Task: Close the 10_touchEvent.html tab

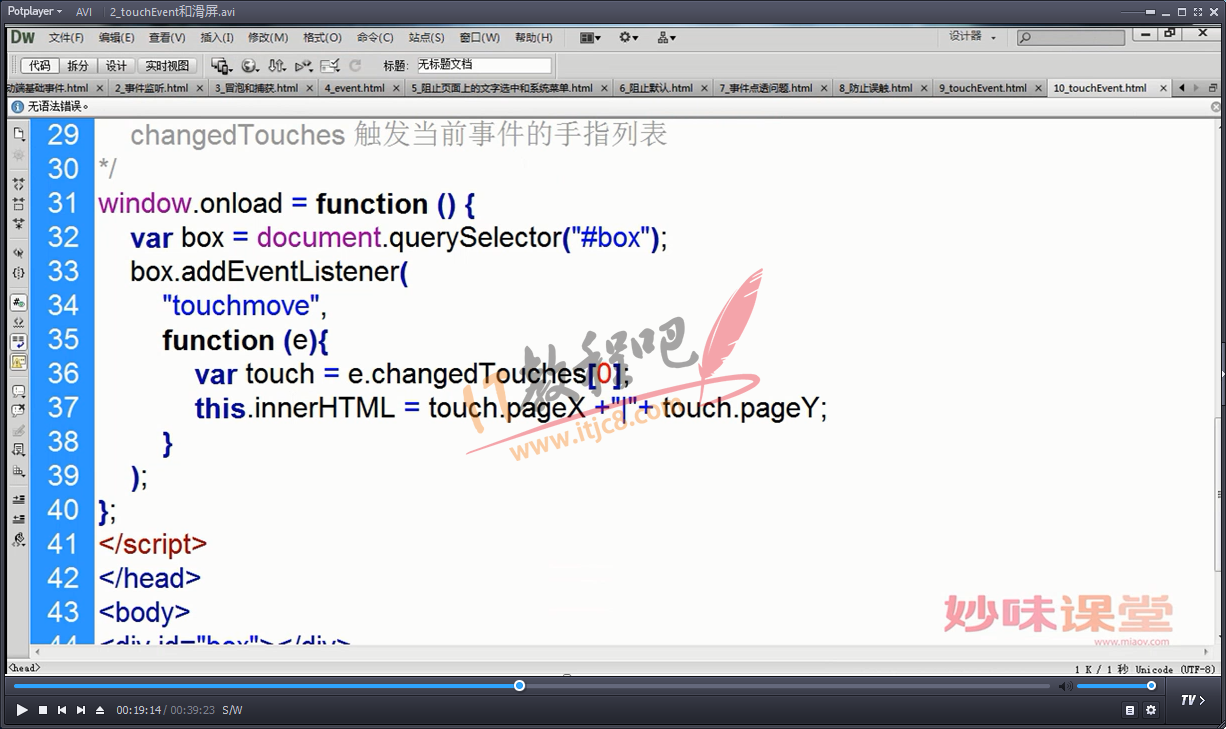Action: coord(1163,88)
